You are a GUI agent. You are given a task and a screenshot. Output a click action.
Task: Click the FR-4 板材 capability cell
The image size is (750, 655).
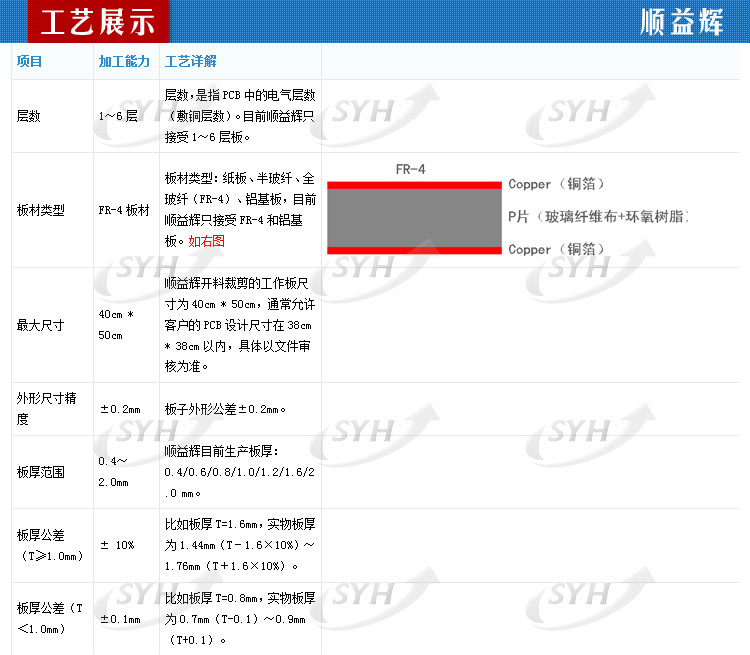pos(124,210)
